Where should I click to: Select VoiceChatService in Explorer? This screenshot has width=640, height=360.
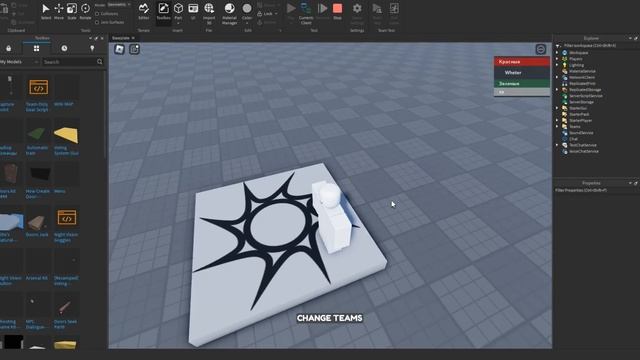point(584,151)
